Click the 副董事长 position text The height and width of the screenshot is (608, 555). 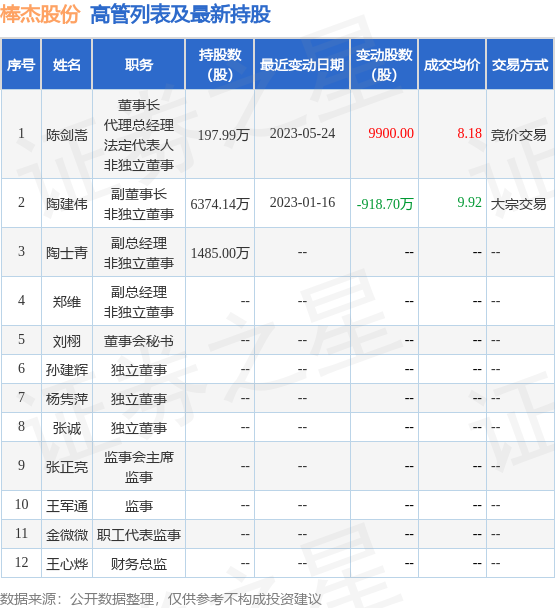(x=138, y=193)
